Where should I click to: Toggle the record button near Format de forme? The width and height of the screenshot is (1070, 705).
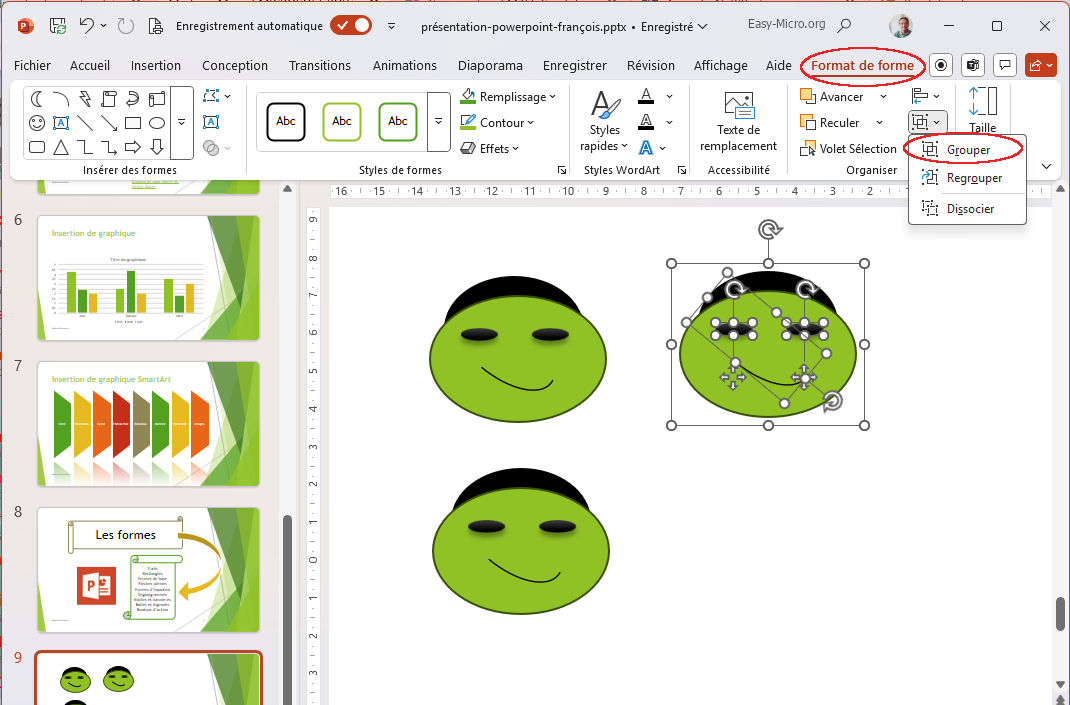[x=940, y=66]
